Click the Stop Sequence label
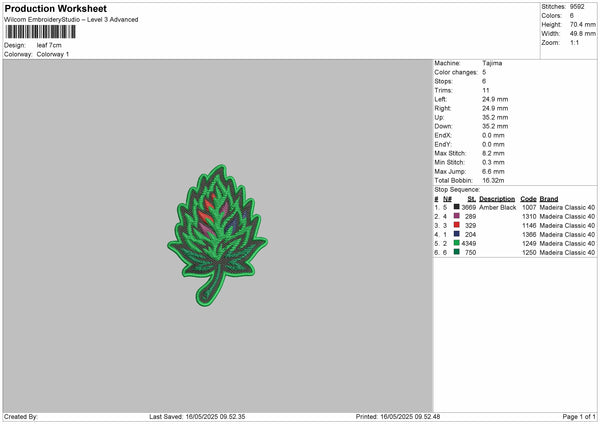The height and width of the screenshot is (424, 600). point(457,189)
